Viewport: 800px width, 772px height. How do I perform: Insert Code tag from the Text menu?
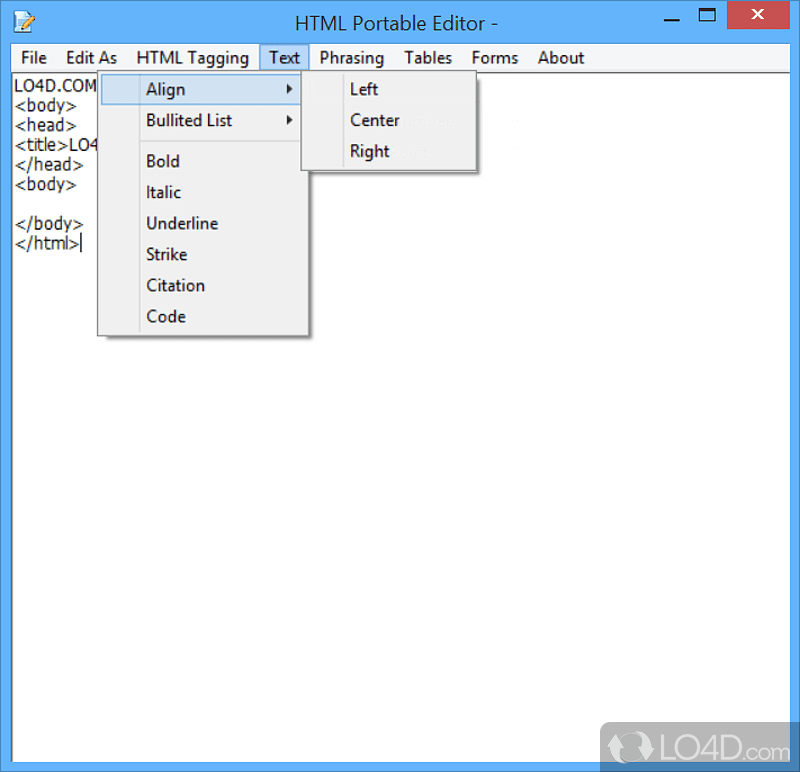click(204, 316)
